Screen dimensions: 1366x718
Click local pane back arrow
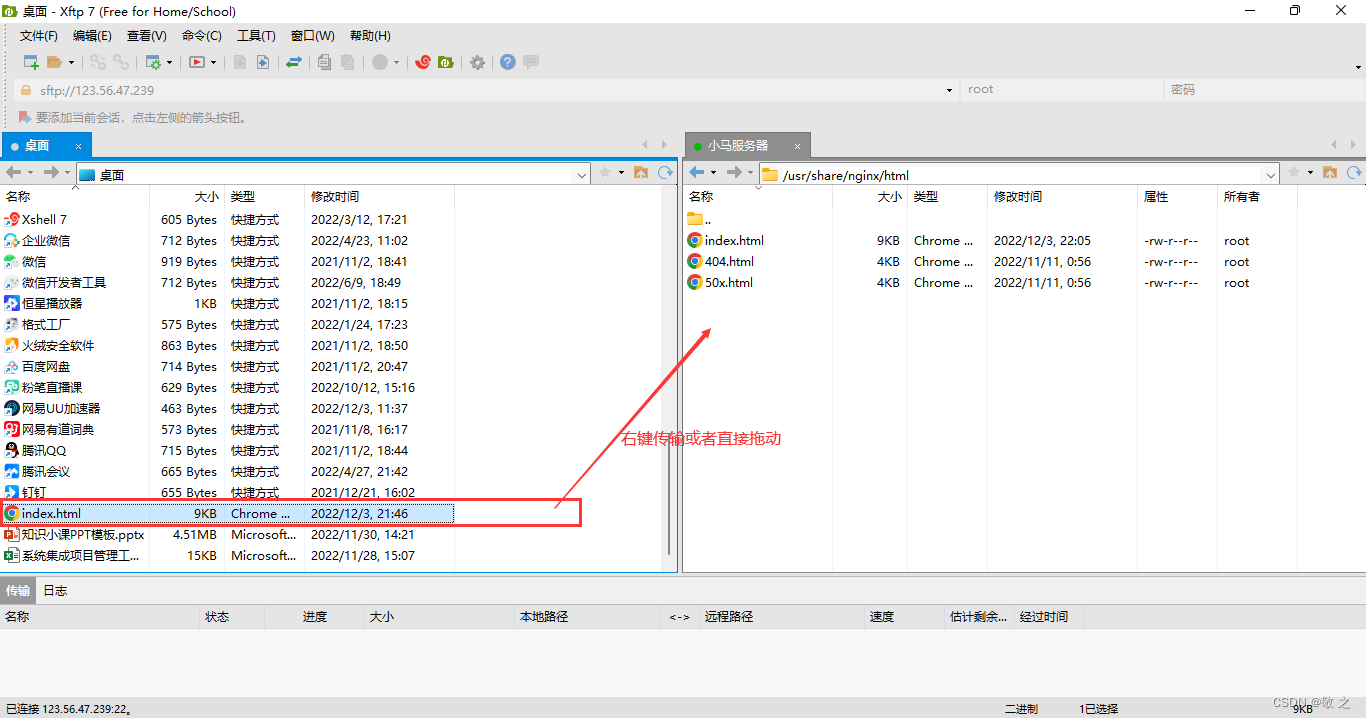(x=14, y=173)
